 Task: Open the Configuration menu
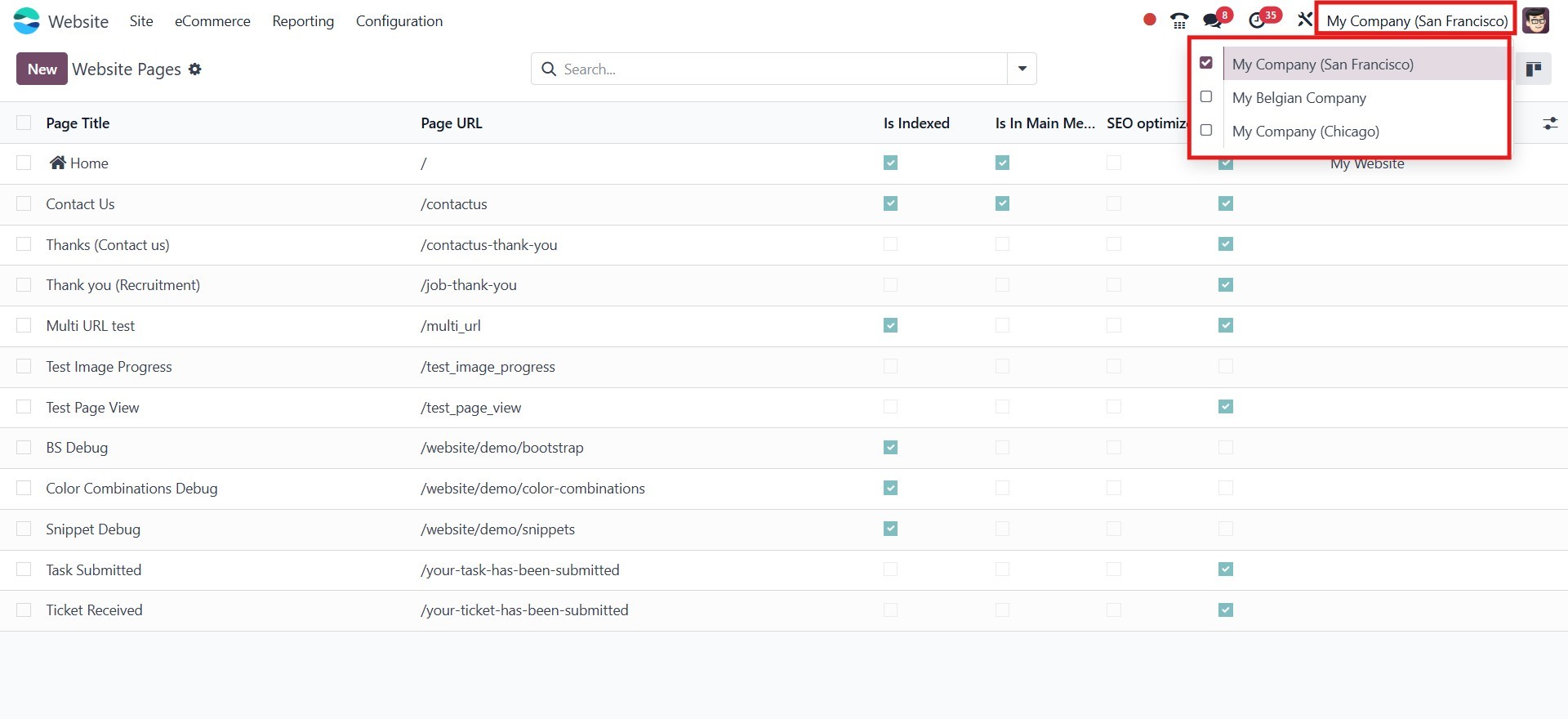click(x=399, y=21)
